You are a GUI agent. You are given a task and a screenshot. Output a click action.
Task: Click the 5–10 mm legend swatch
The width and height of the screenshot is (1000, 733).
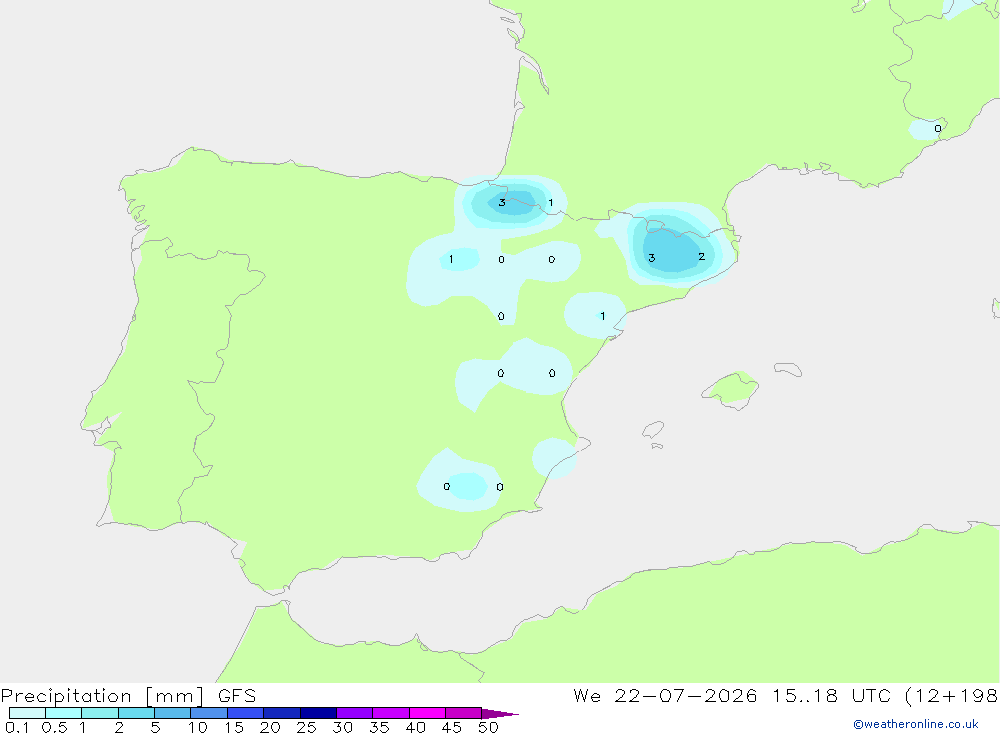click(x=173, y=713)
